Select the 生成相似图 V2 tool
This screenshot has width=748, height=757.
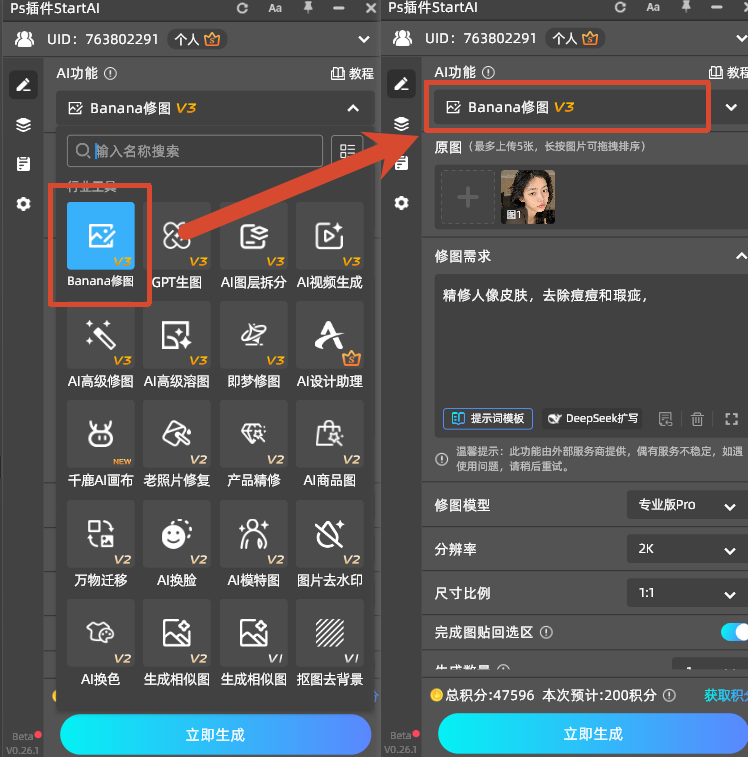coord(177,632)
